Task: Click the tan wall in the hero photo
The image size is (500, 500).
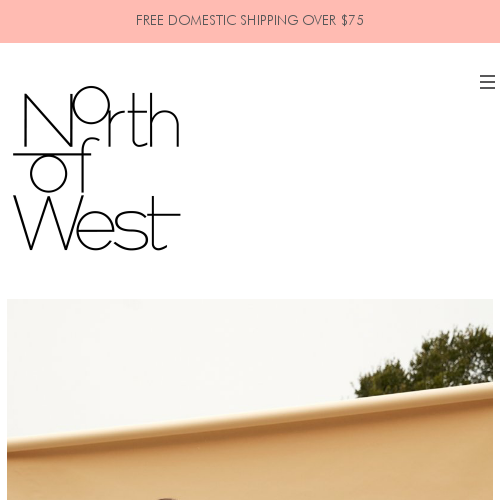Action: pos(250,467)
